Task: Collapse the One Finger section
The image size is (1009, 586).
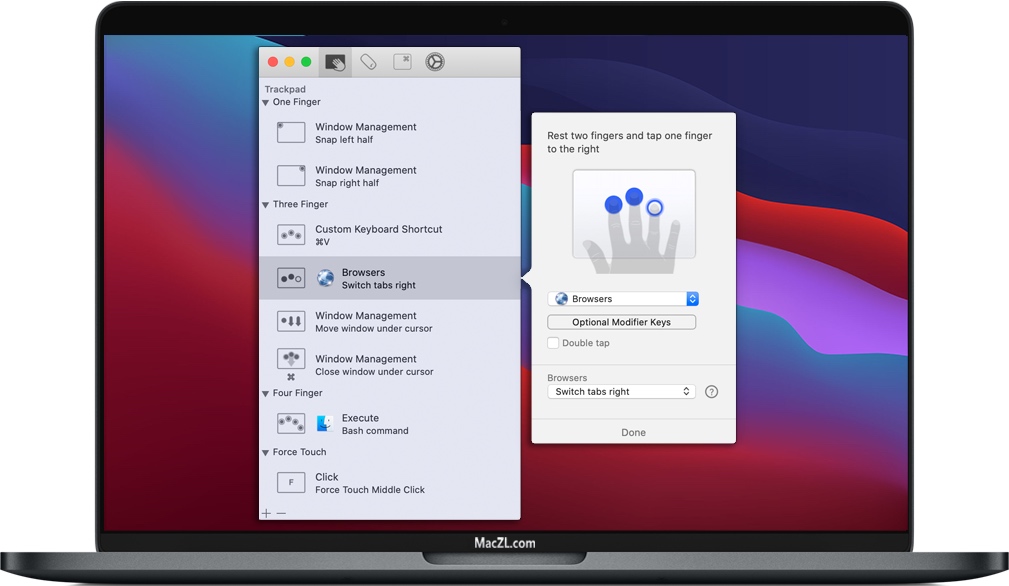Action: point(266,103)
